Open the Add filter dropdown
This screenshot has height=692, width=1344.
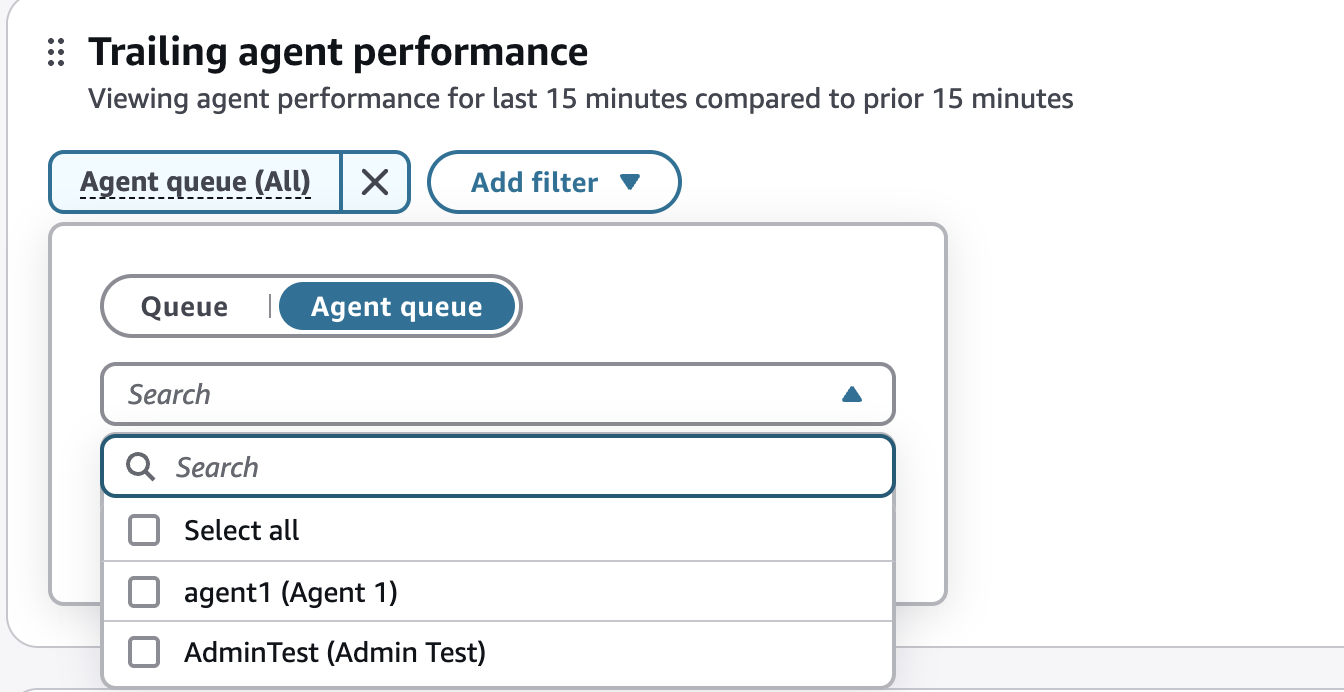[x=554, y=182]
